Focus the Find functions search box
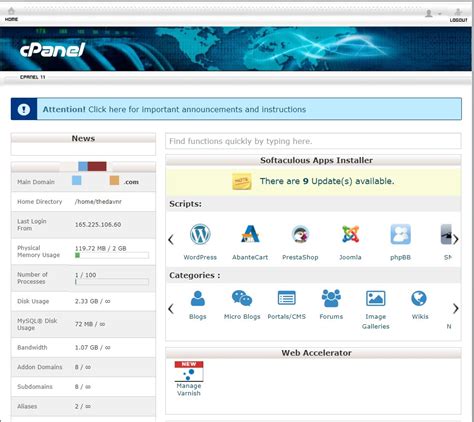The height and width of the screenshot is (422, 474). [x=313, y=141]
